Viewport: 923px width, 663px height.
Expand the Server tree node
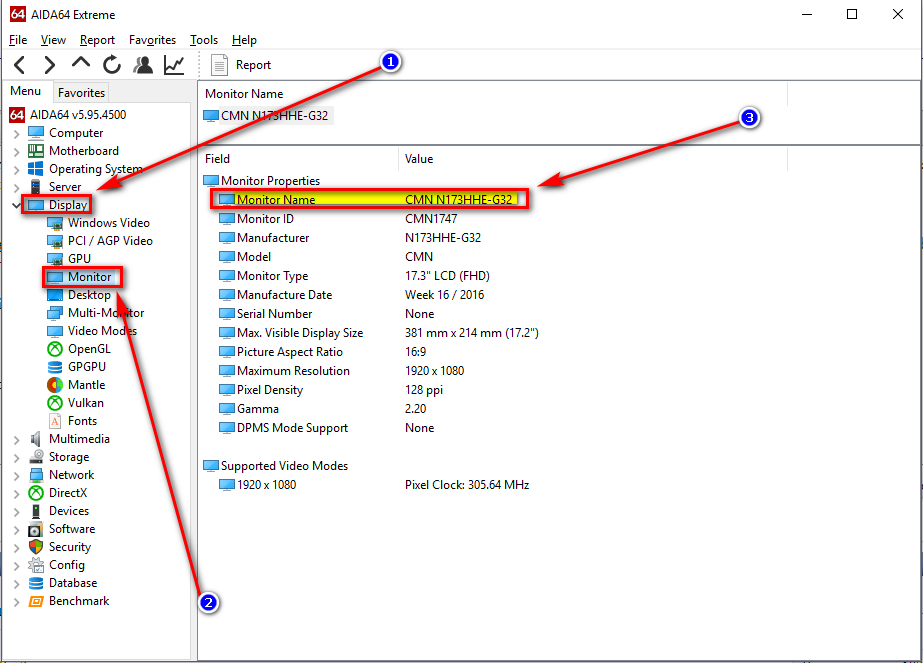coord(16,188)
